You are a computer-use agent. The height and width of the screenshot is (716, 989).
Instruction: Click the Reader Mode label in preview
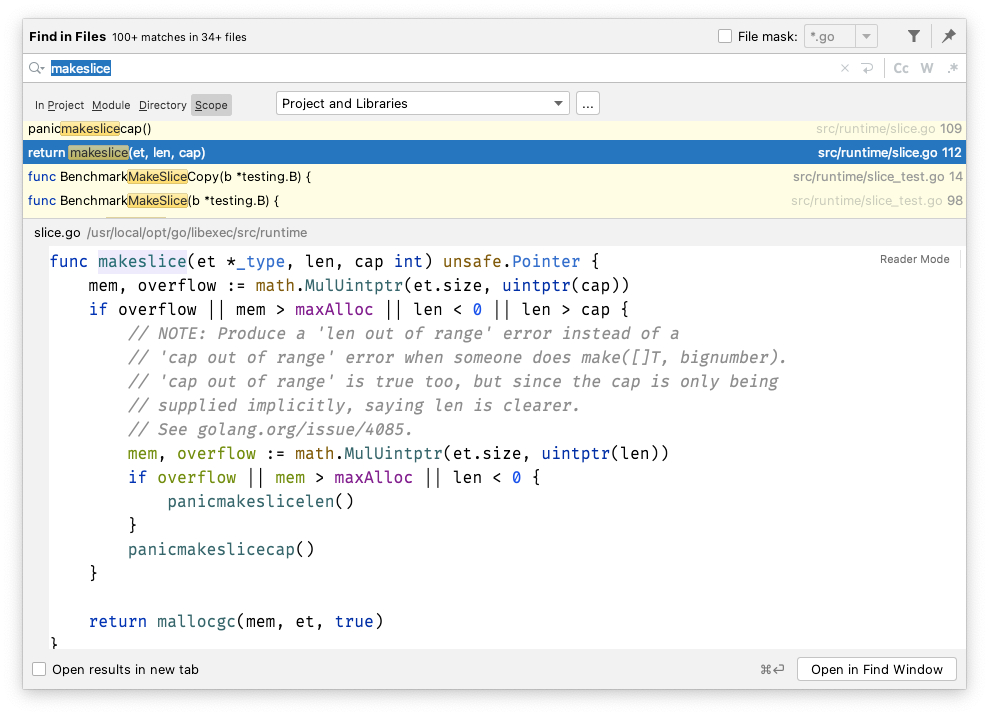tap(915, 259)
